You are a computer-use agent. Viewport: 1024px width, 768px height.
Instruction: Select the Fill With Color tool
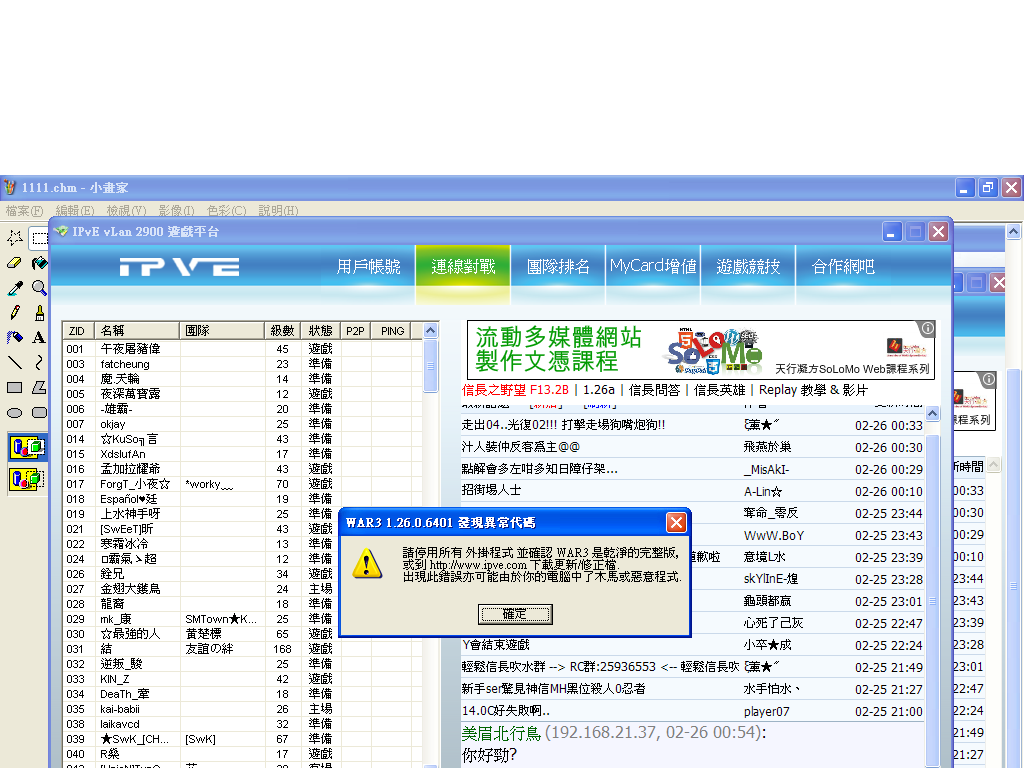pyautogui.click(x=38, y=262)
